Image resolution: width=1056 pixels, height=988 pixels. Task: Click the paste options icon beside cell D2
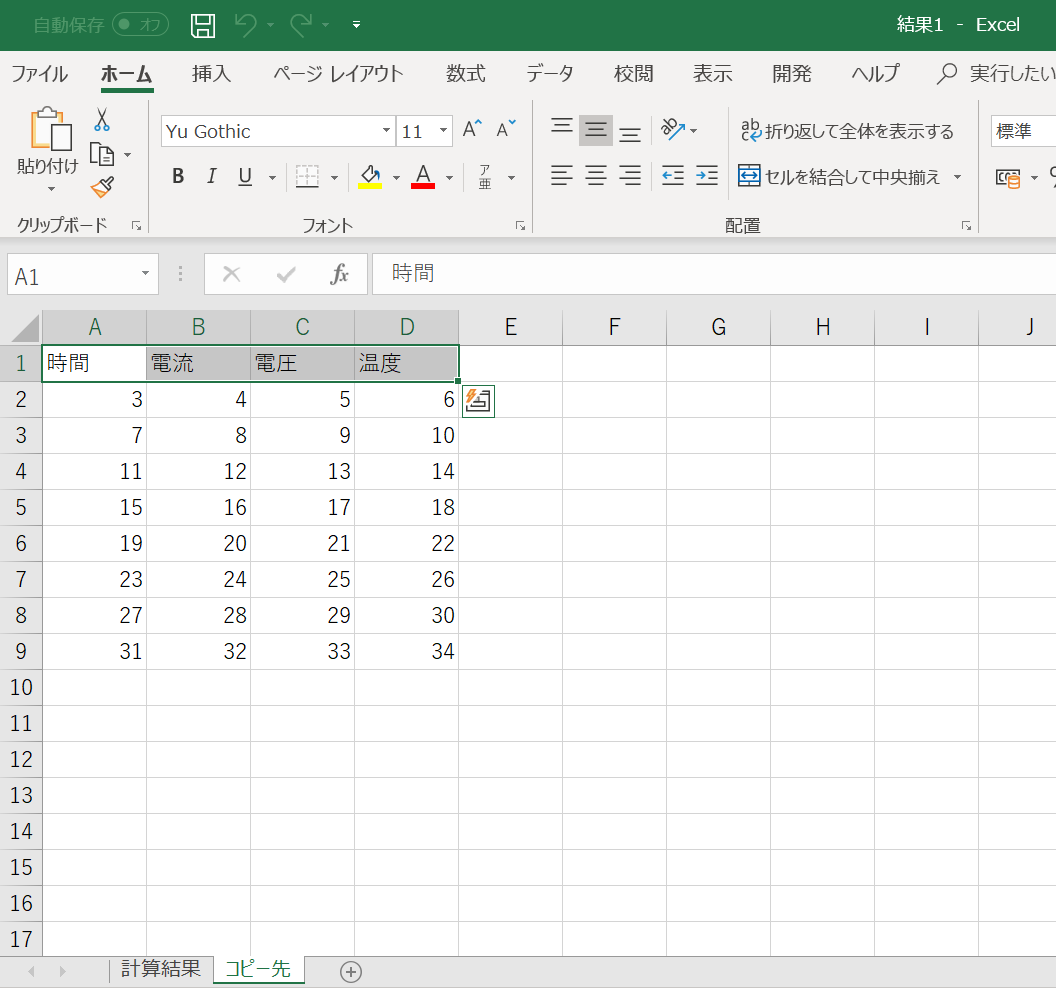(478, 401)
